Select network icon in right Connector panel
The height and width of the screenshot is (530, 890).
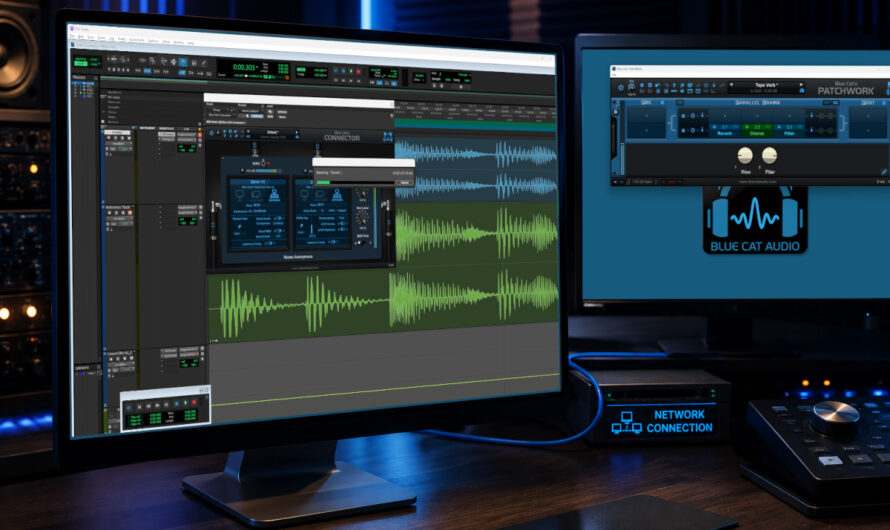point(337,195)
